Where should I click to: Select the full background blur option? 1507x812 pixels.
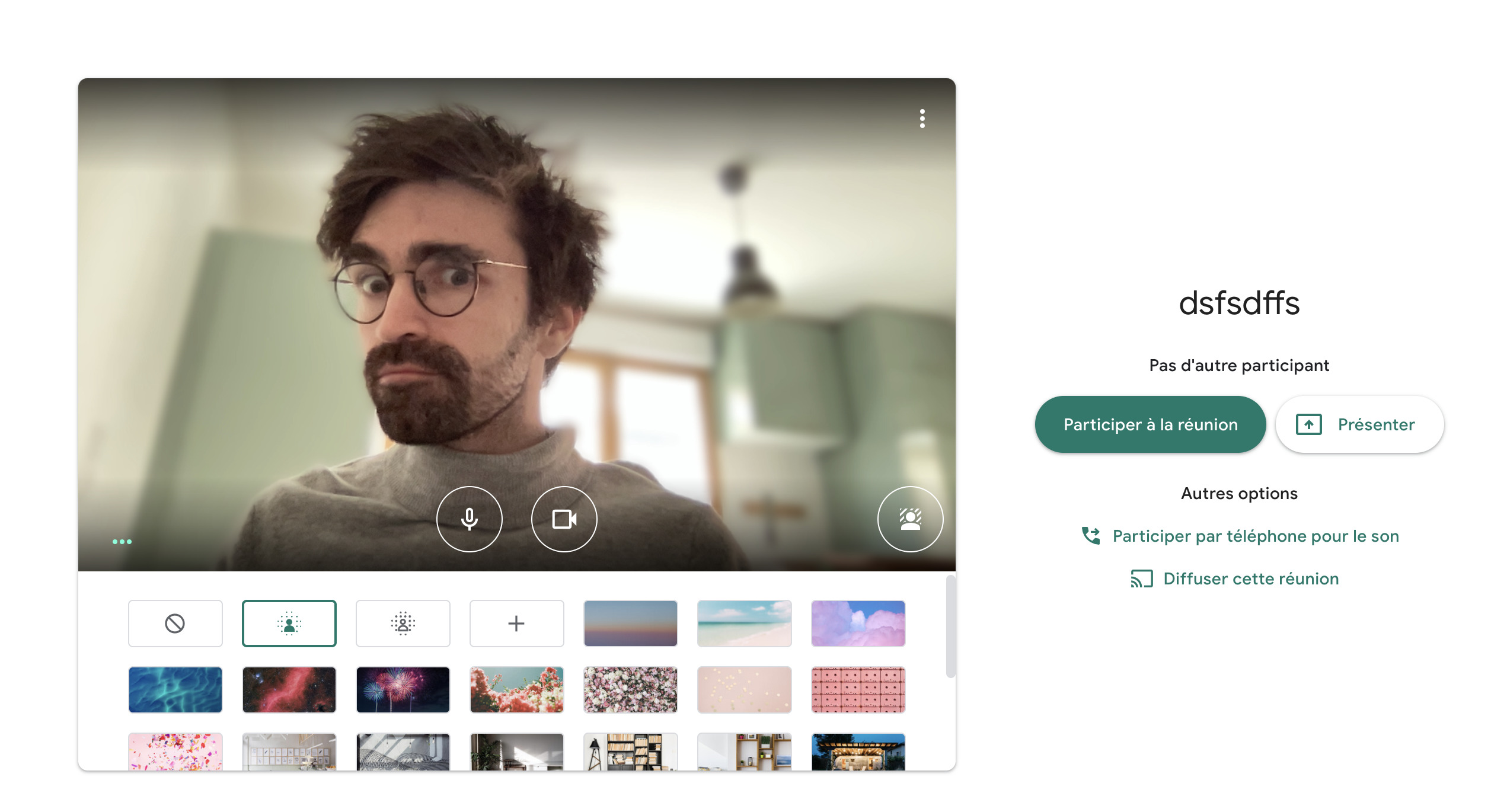coord(403,624)
